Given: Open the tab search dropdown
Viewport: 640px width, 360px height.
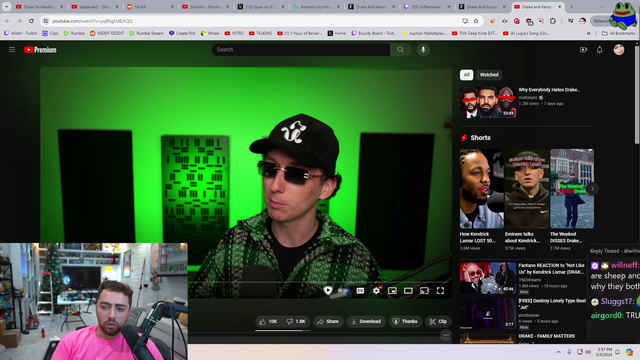Looking at the screenshot, I should pos(7,7).
